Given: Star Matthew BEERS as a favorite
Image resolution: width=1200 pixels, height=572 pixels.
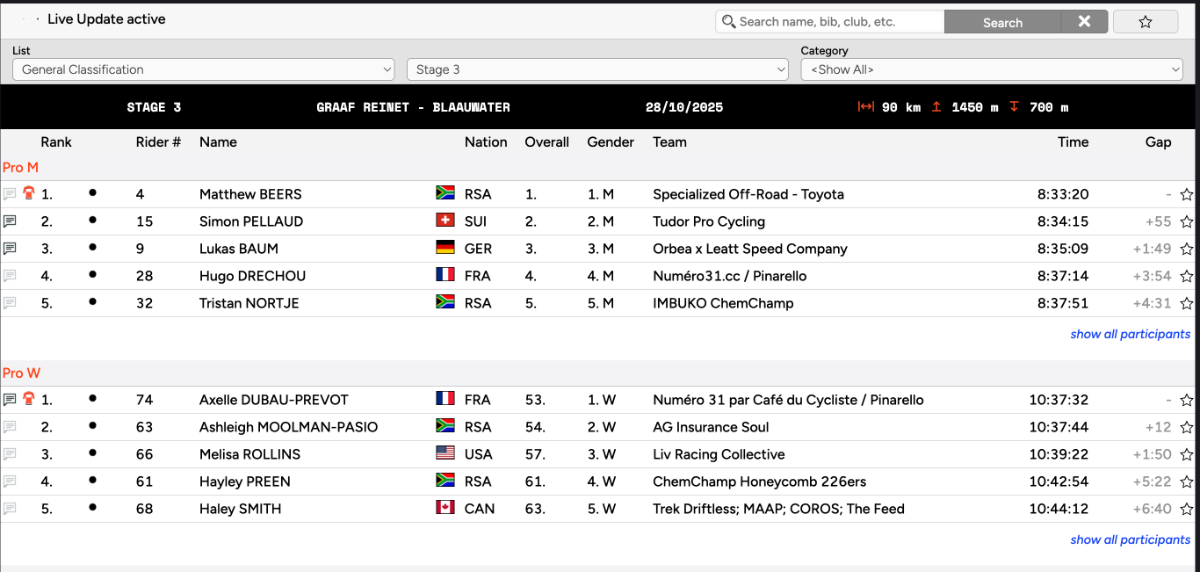Looking at the screenshot, I should tap(1186, 195).
